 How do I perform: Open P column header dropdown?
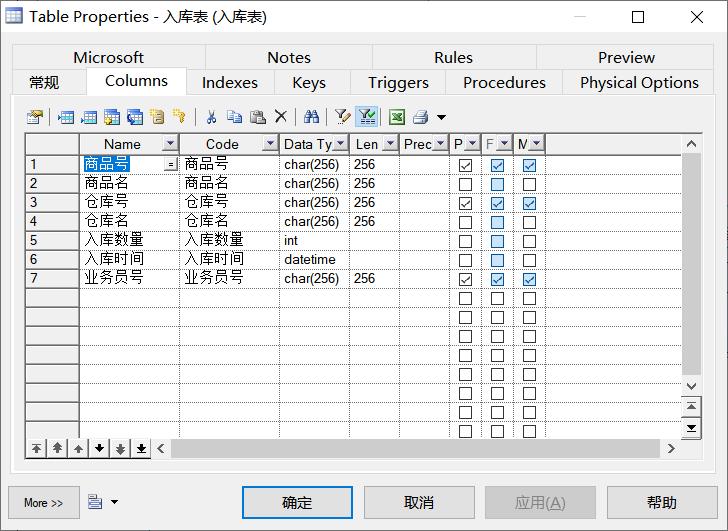[x=473, y=144]
